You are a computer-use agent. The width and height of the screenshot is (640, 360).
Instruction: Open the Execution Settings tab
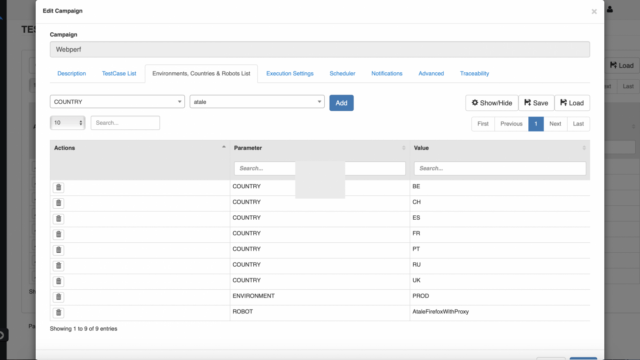coord(290,73)
